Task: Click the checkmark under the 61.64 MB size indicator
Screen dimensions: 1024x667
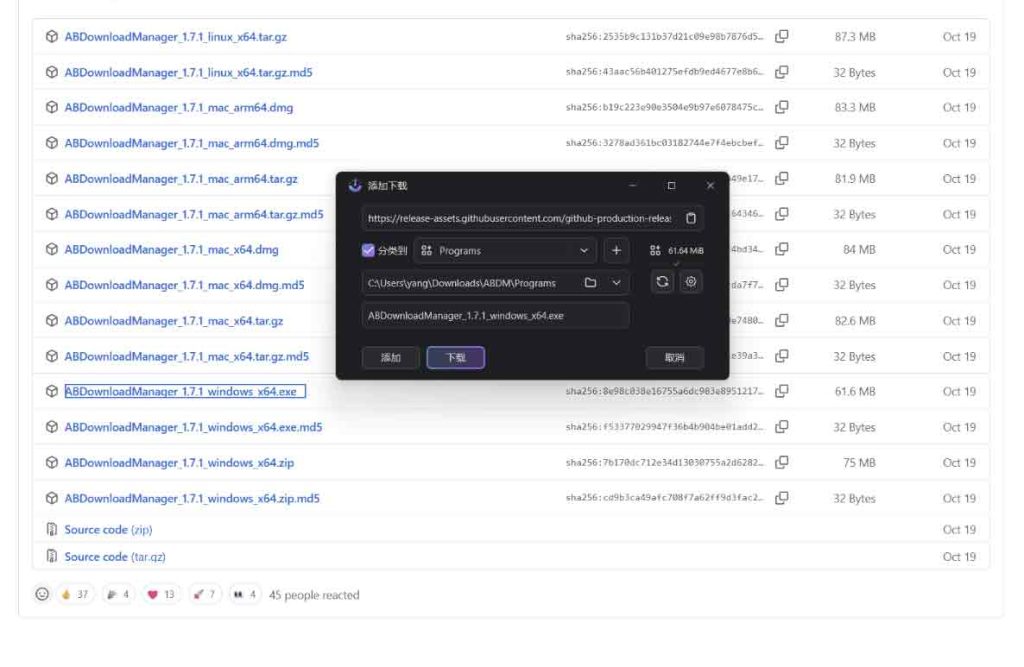Action: [x=675, y=261]
